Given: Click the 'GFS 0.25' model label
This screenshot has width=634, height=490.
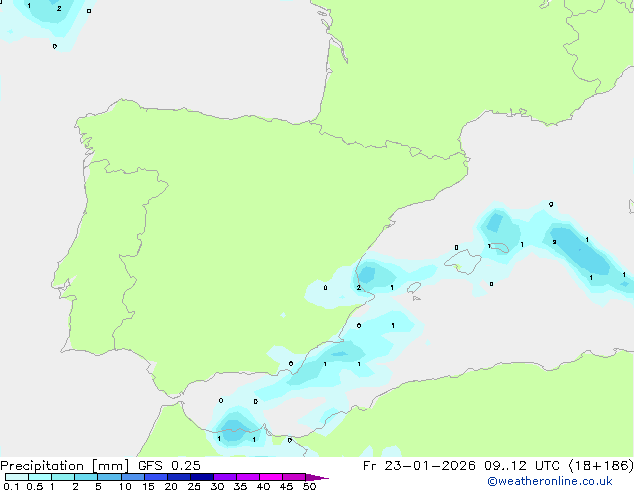Looking at the screenshot, I should point(169,466).
